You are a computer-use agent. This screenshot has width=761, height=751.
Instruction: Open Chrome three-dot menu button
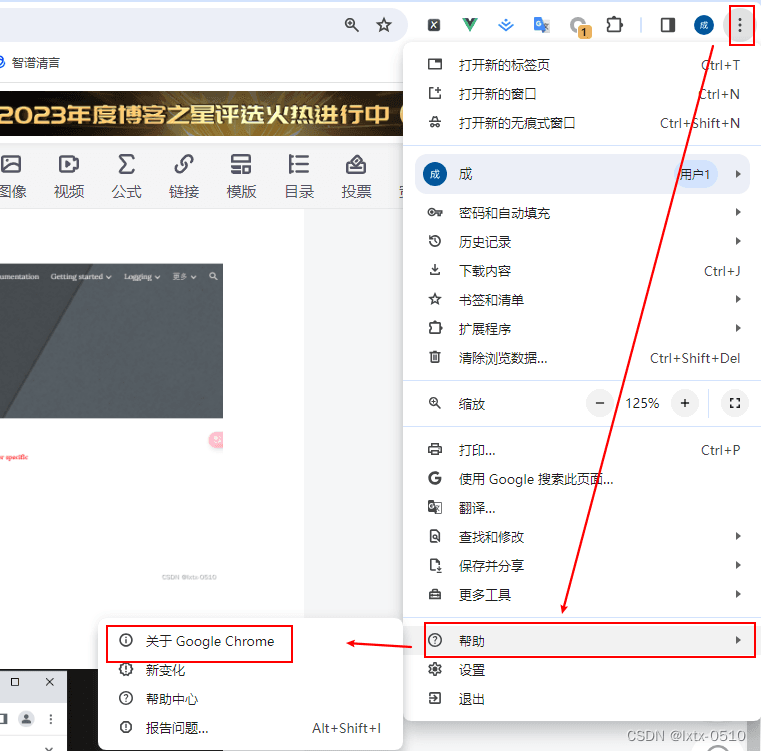(740, 25)
